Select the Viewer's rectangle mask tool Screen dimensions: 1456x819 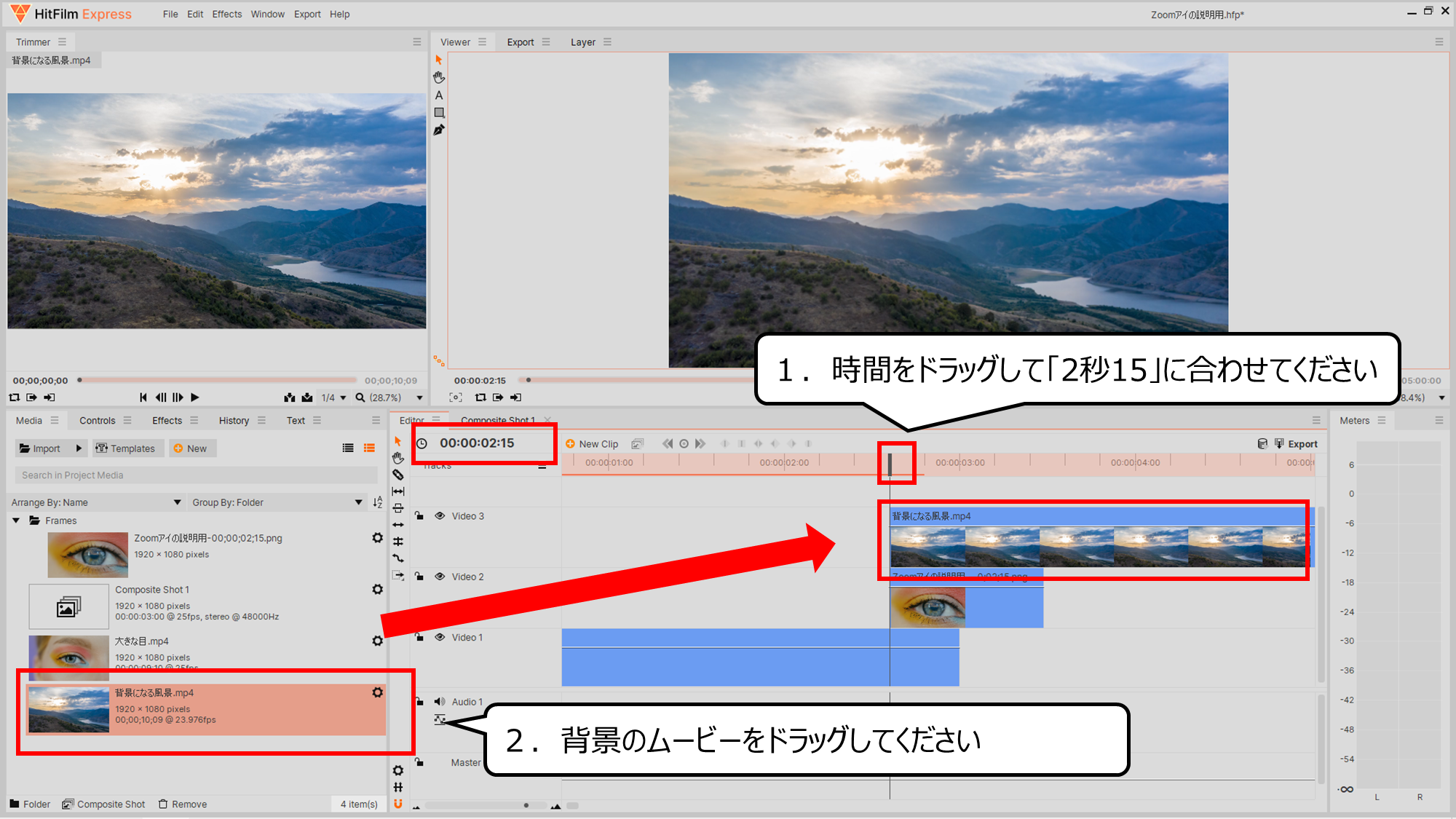pos(439,113)
